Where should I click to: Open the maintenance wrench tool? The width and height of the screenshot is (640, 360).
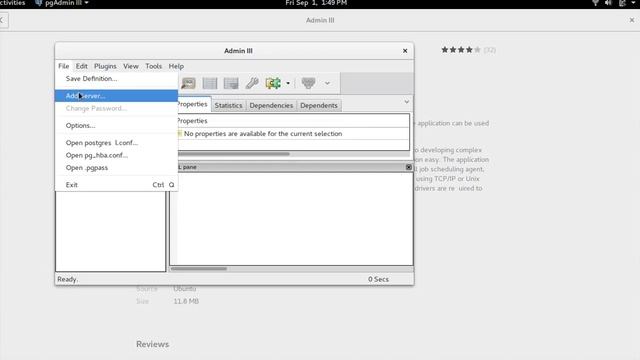(x=252, y=83)
